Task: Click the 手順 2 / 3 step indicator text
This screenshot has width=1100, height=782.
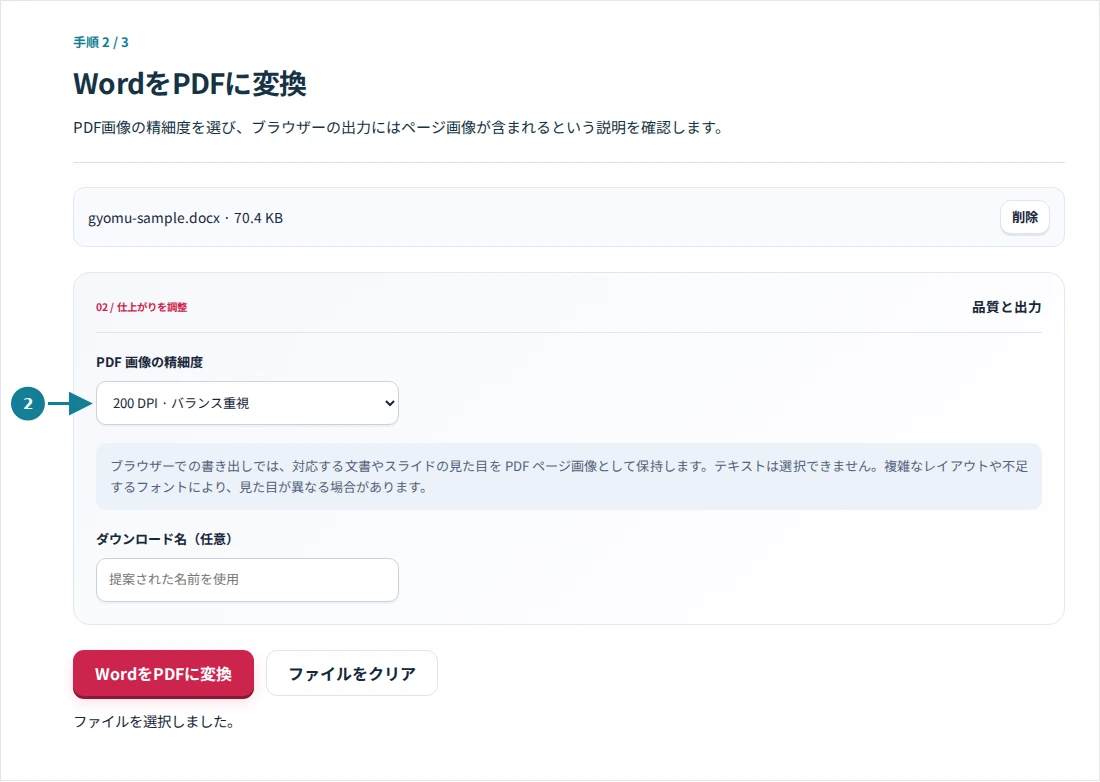Action: point(101,42)
